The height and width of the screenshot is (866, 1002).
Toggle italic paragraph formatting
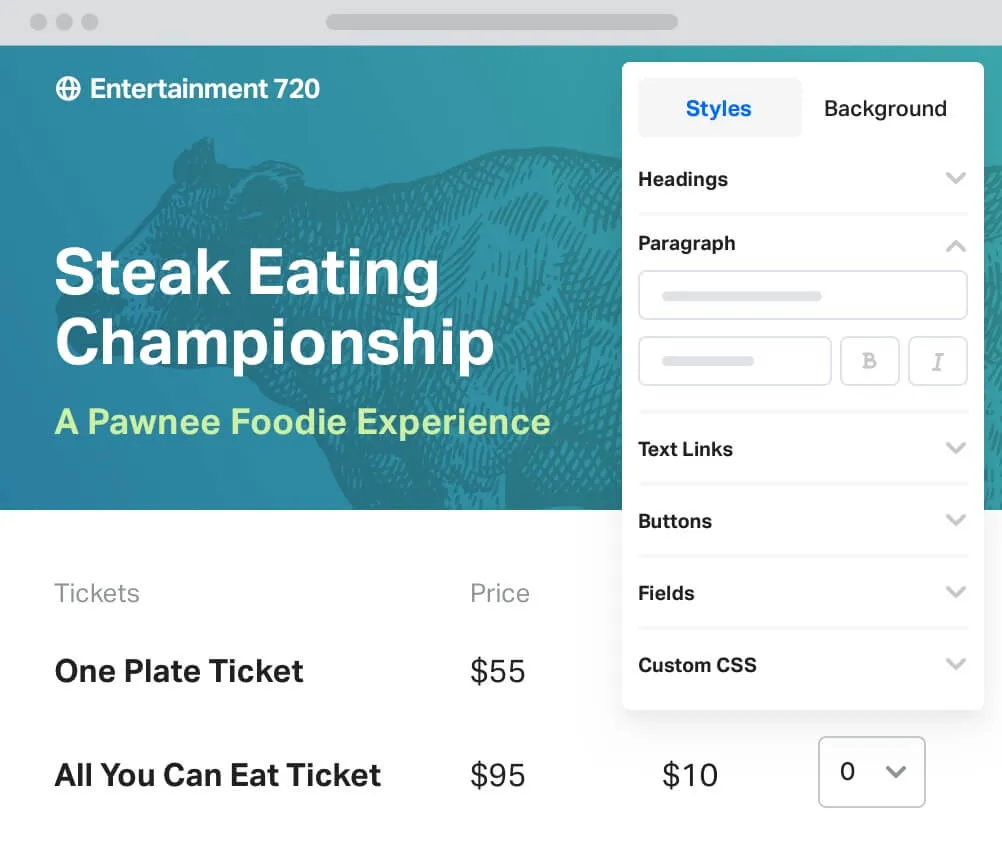937,361
